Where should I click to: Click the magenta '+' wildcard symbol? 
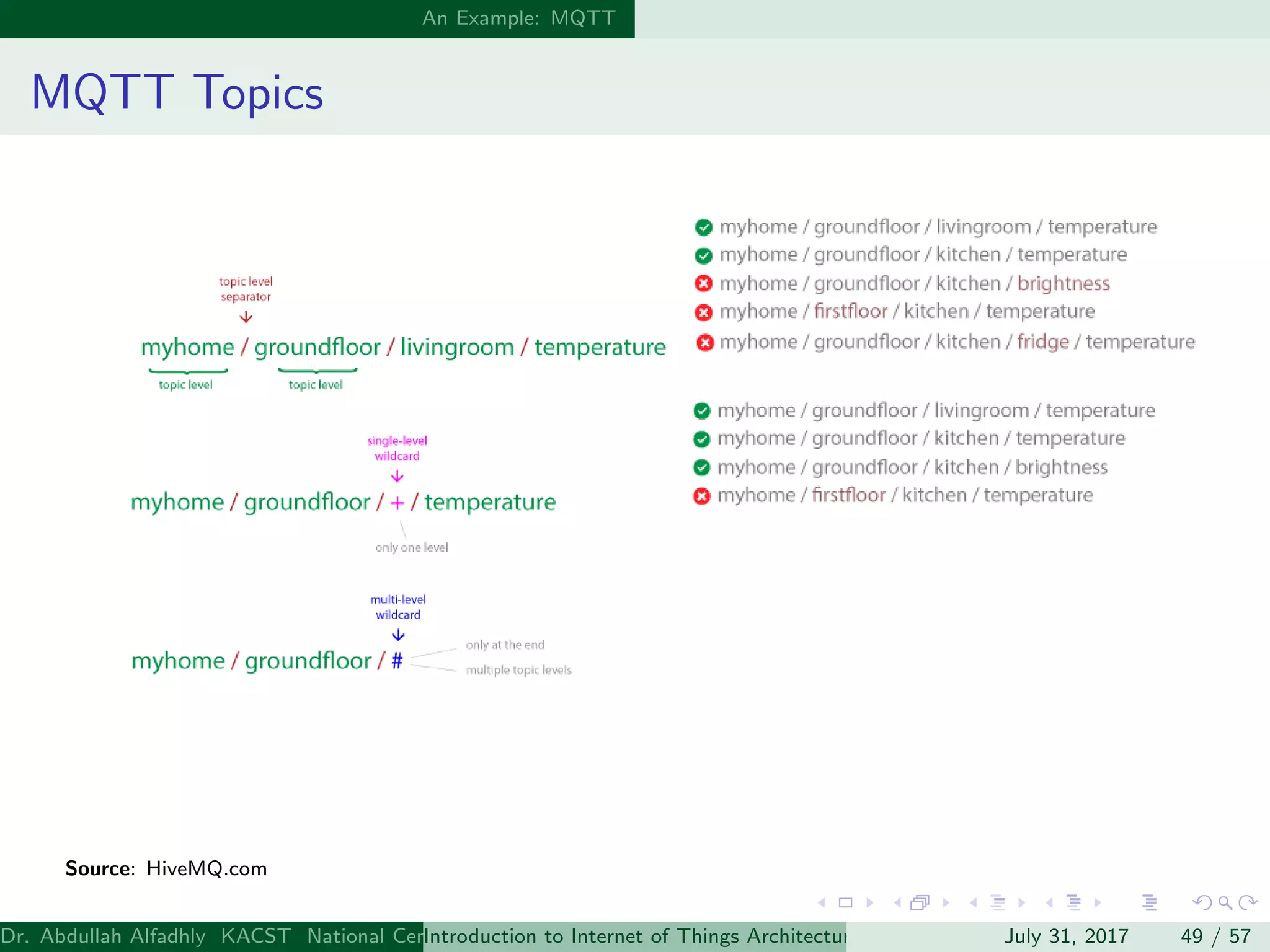397,503
